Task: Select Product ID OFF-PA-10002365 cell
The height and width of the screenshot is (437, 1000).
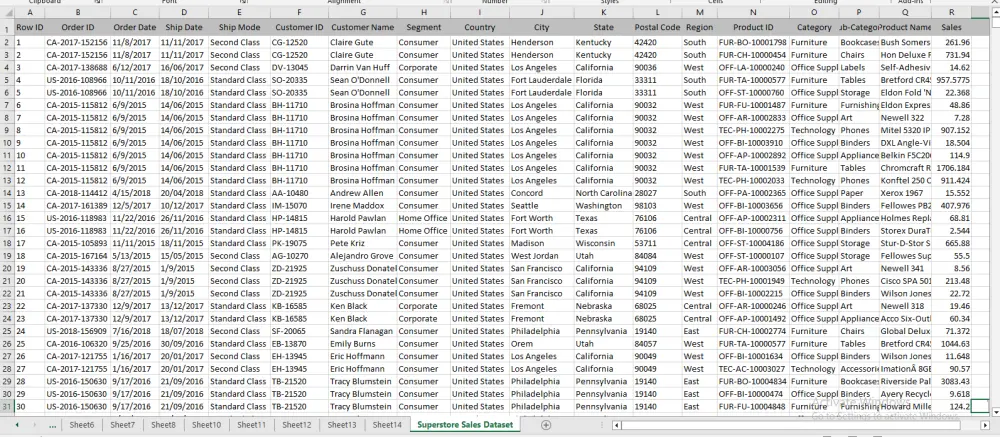Action: pos(753,193)
